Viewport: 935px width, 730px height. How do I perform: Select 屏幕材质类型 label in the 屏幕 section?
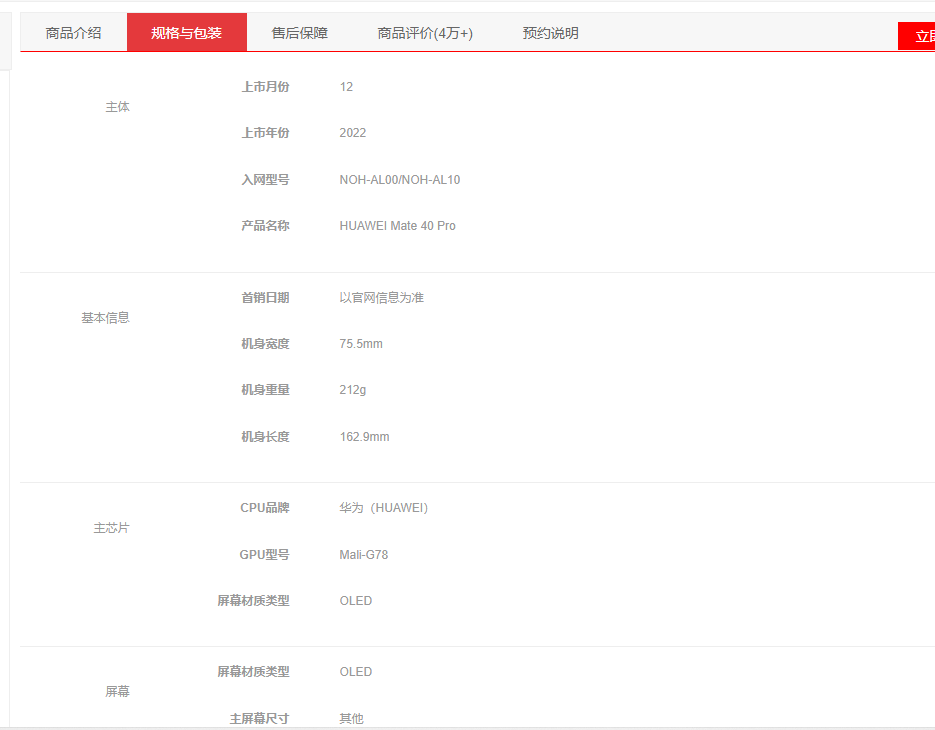pyautogui.click(x=253, y=672)
